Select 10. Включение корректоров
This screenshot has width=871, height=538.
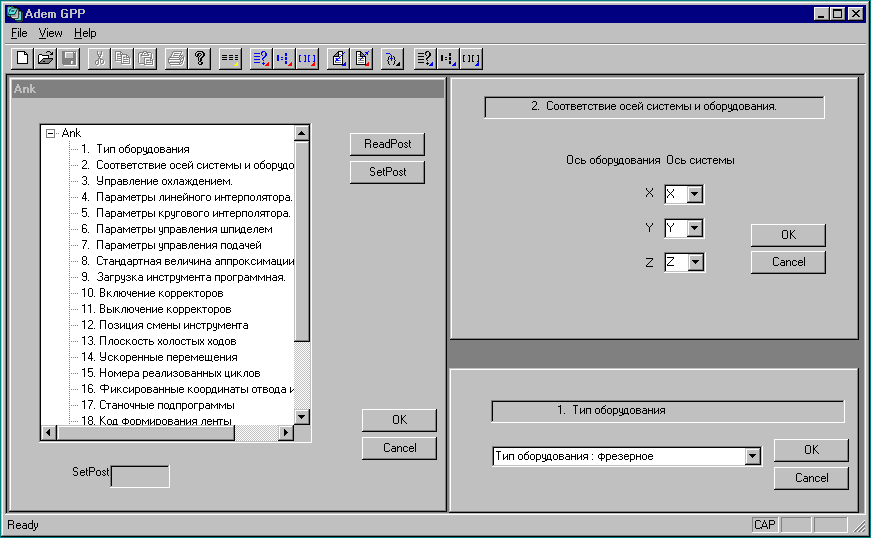152,293
